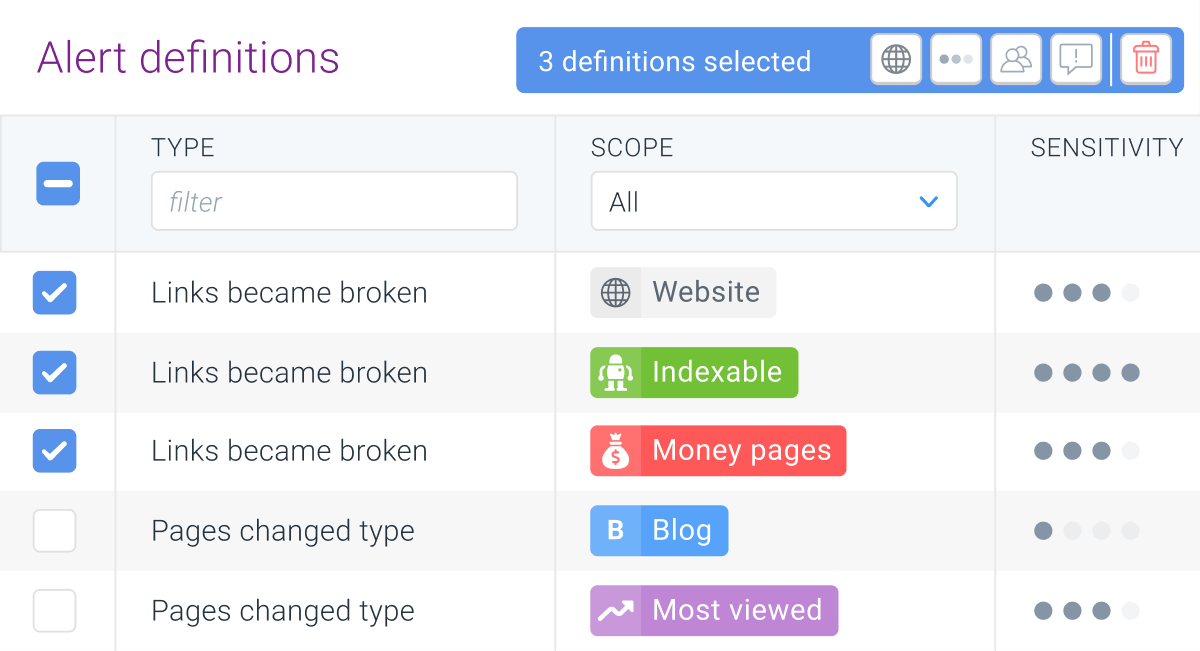Toggle the select-all checkbox in table header
The image size is (1200, 651).
point(58,184)
